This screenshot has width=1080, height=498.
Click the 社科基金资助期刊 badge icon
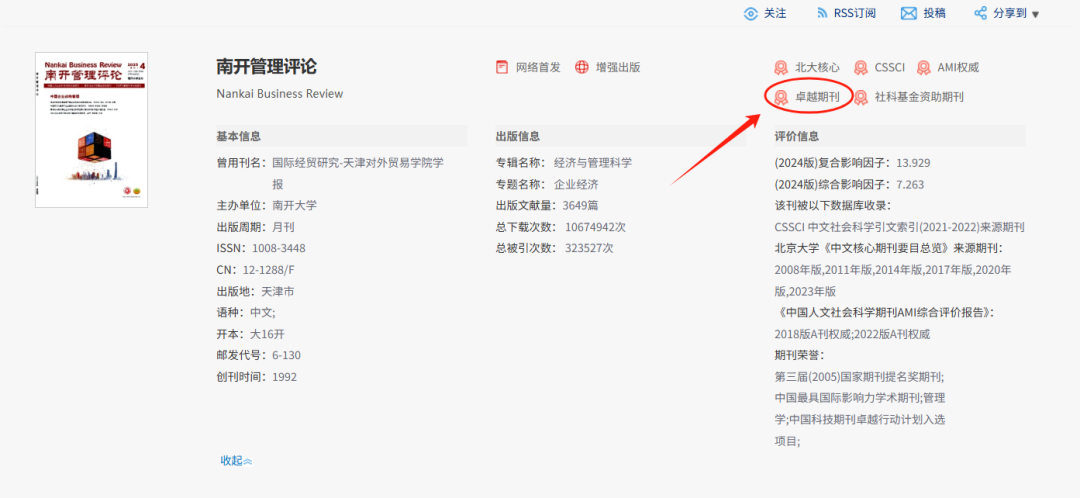pos(861,97)
